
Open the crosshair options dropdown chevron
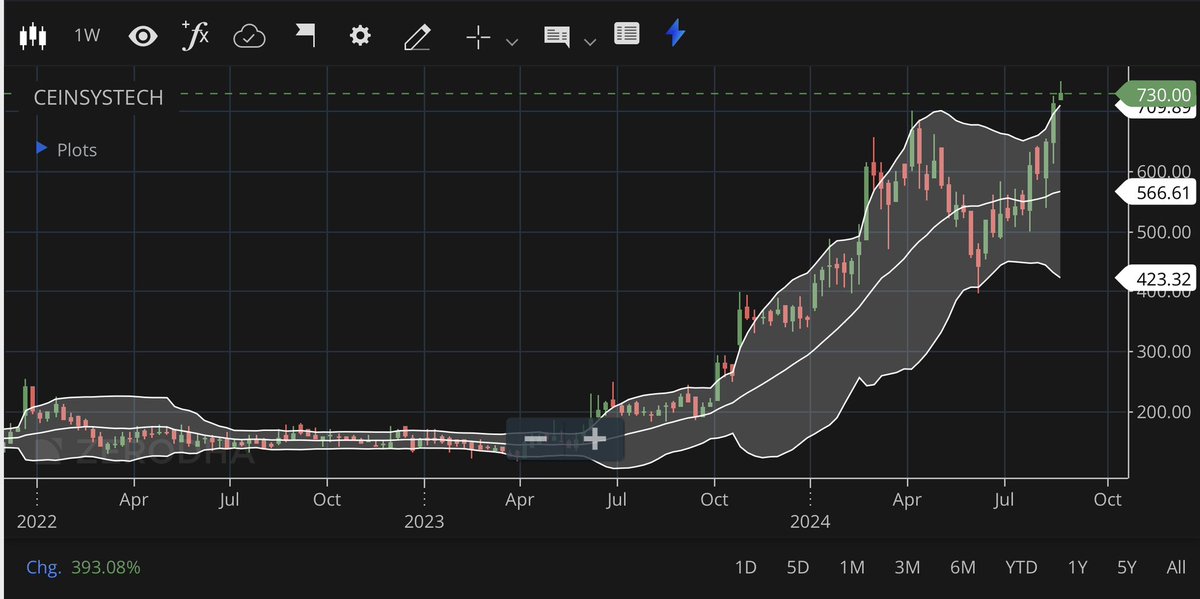click(x=511, y=41)
